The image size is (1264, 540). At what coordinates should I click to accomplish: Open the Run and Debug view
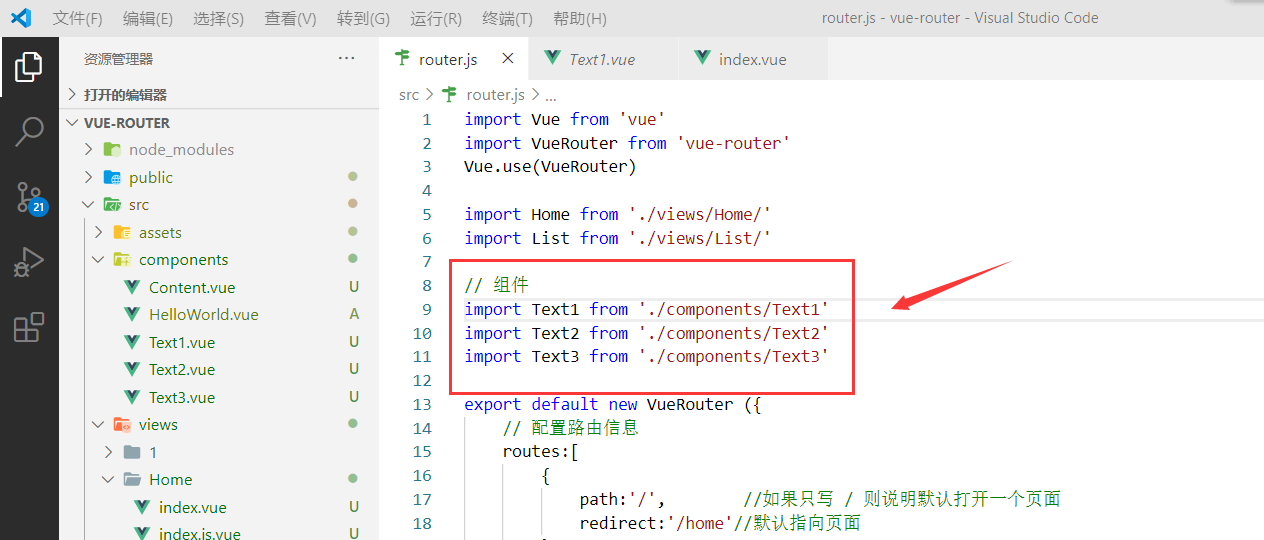click(x=29, y=262)
